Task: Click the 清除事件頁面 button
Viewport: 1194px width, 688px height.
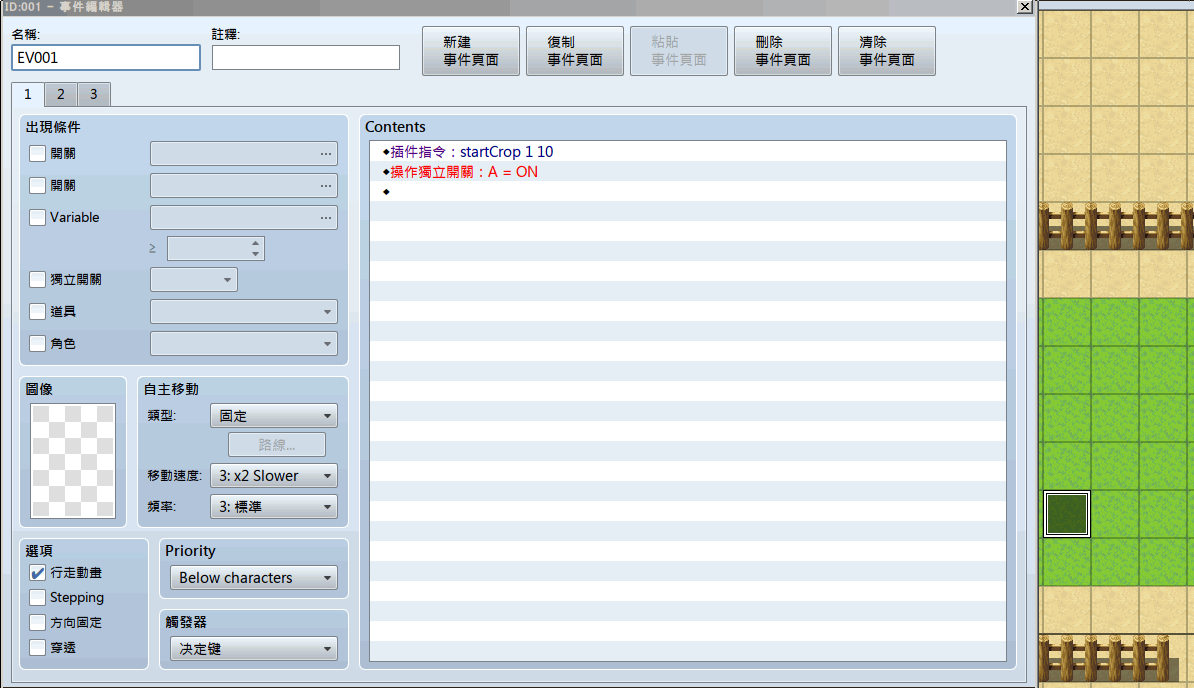Action: pyautogui.click(x=886, y=51)
